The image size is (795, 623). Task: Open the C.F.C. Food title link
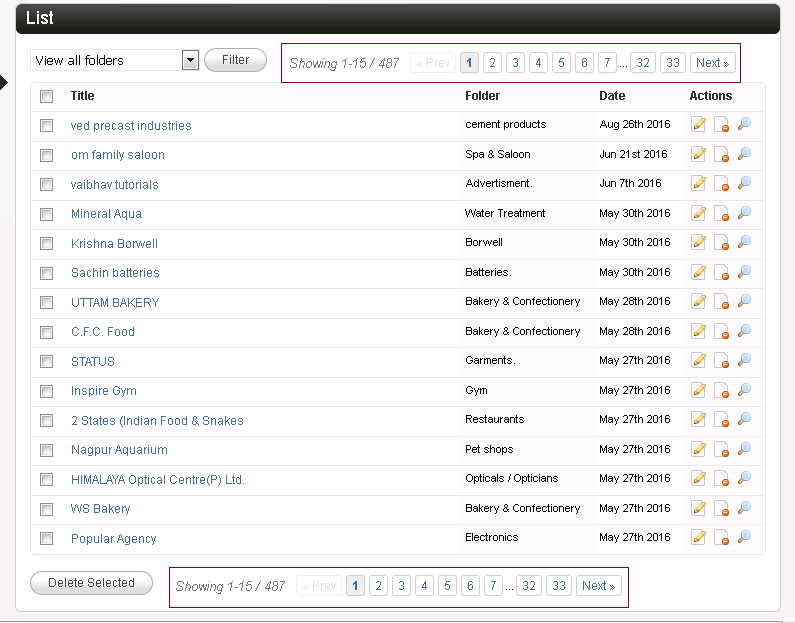coord(103,332)
